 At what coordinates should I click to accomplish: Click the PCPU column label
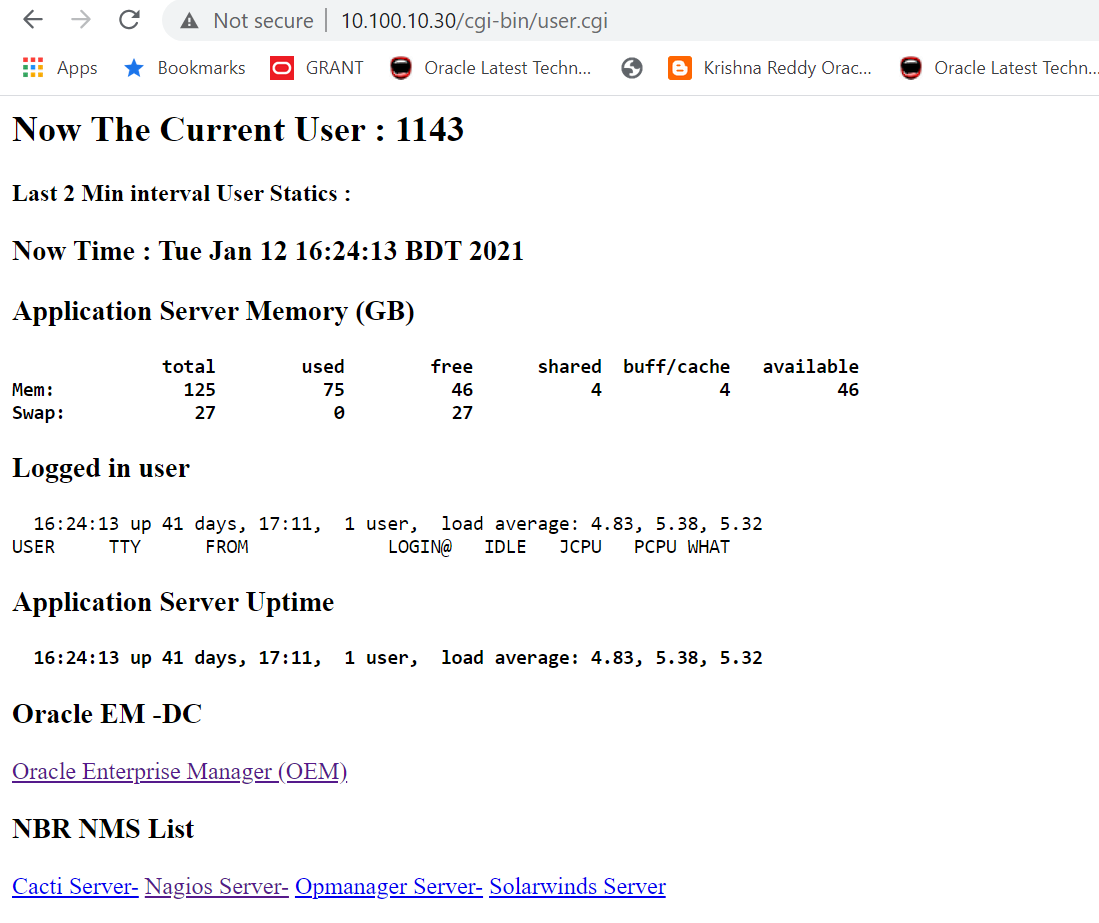point(655,547)
